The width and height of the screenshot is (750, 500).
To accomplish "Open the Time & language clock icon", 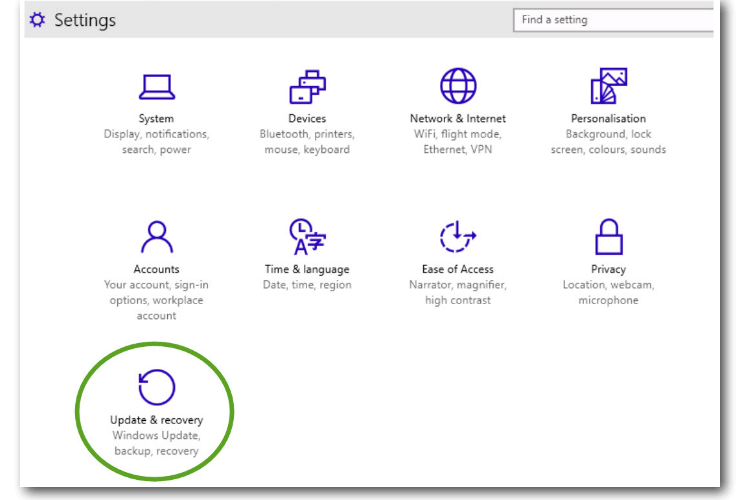I will click(307, 236).
